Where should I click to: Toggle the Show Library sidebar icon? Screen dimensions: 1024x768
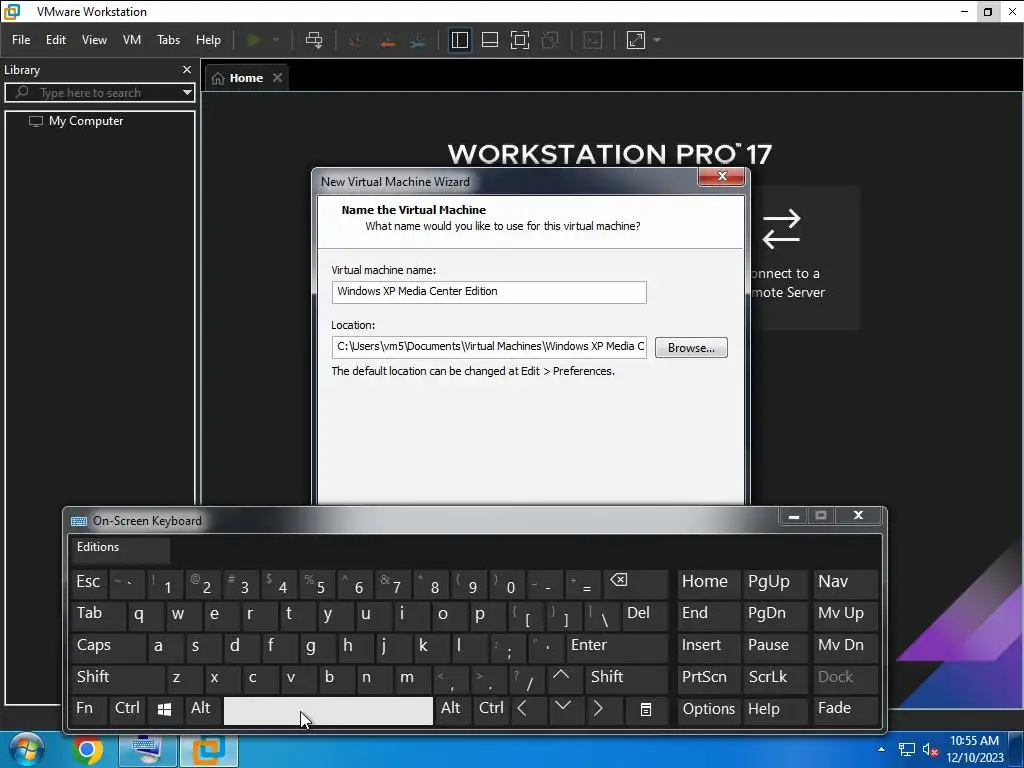460,40
